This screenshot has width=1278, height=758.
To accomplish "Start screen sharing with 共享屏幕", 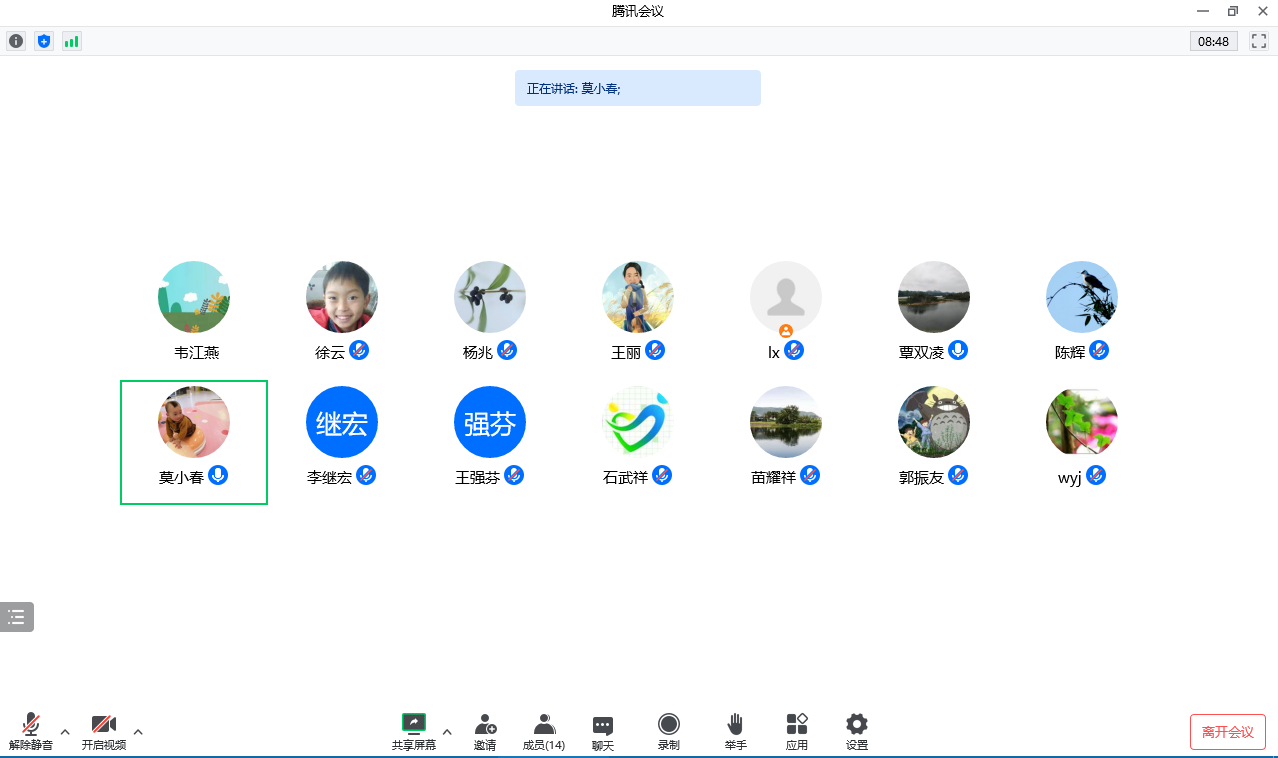I will (414, 732).
